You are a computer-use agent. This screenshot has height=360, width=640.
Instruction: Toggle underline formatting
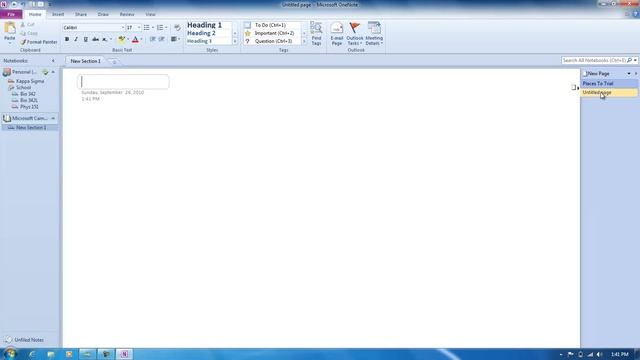point(85,39)
